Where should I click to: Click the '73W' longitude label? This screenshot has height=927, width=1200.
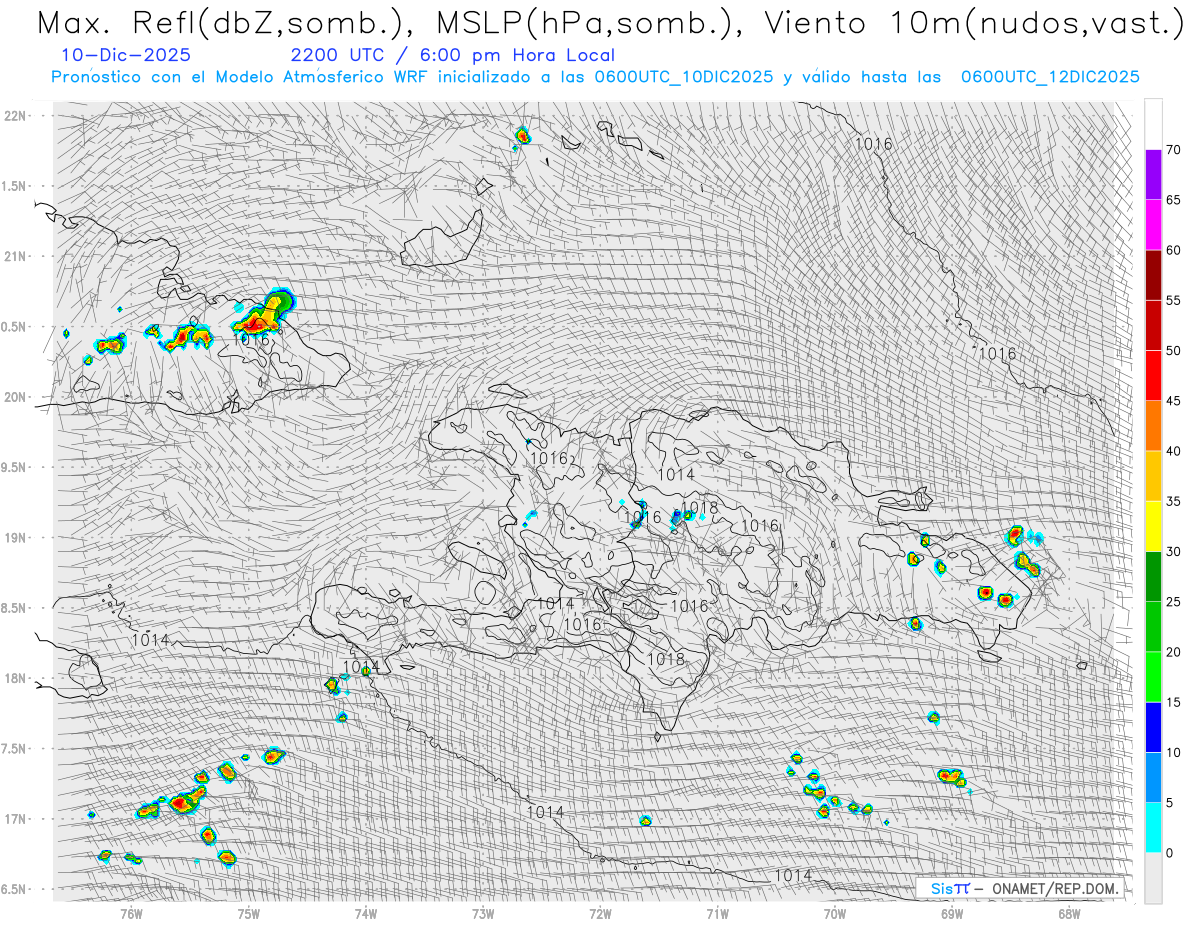click(x=483, y=913)
